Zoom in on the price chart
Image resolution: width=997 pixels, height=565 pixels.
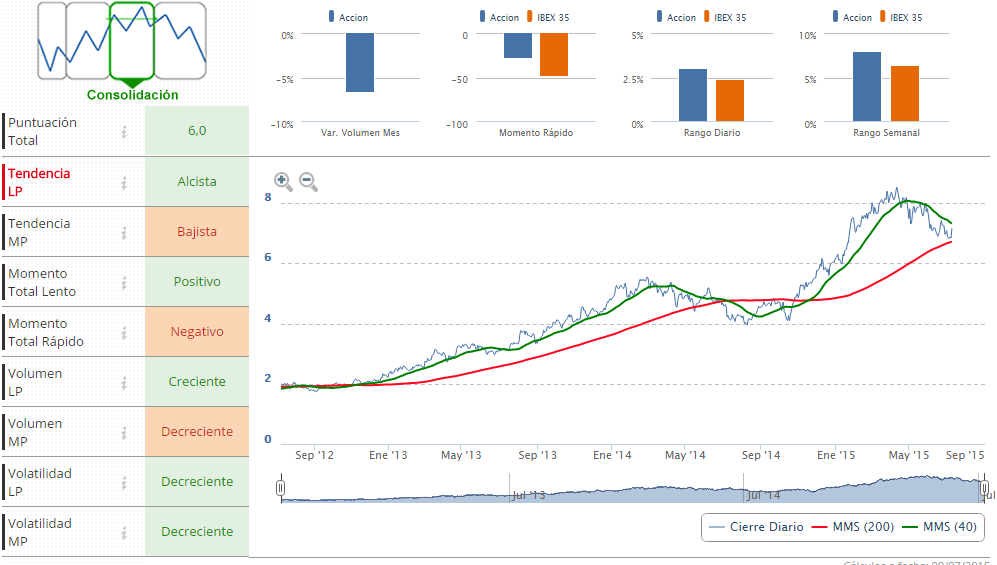(x=283, y=182)
